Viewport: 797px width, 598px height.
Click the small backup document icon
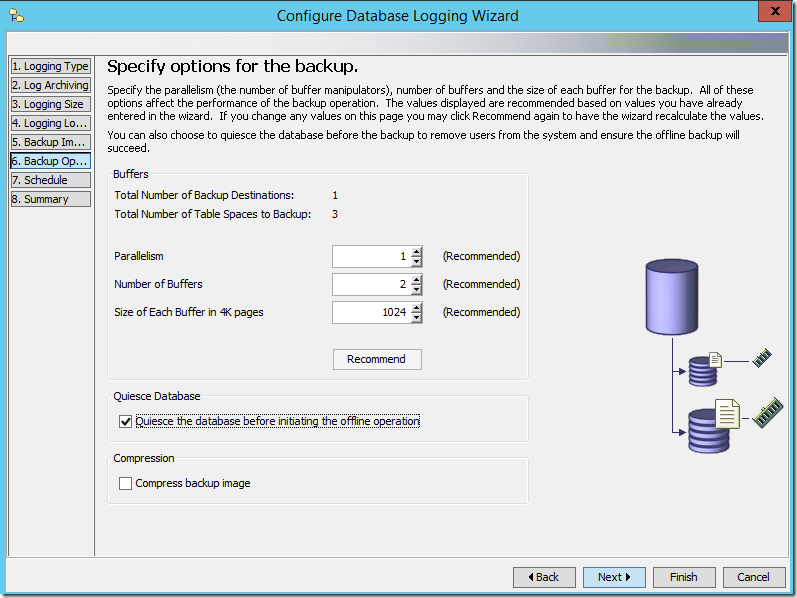pyautogui.click(x=715, y=358)
